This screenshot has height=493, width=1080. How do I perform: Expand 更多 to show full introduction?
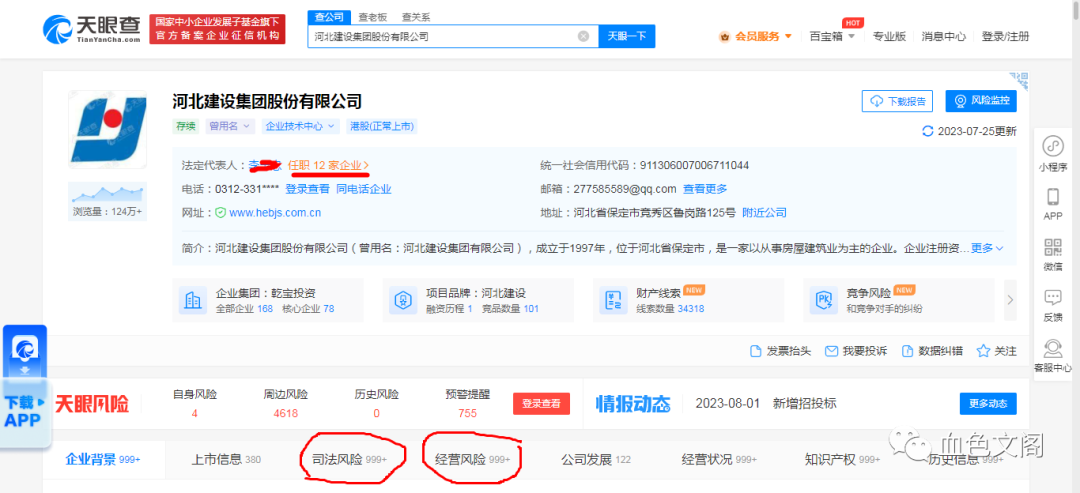[x=988, y=248]
